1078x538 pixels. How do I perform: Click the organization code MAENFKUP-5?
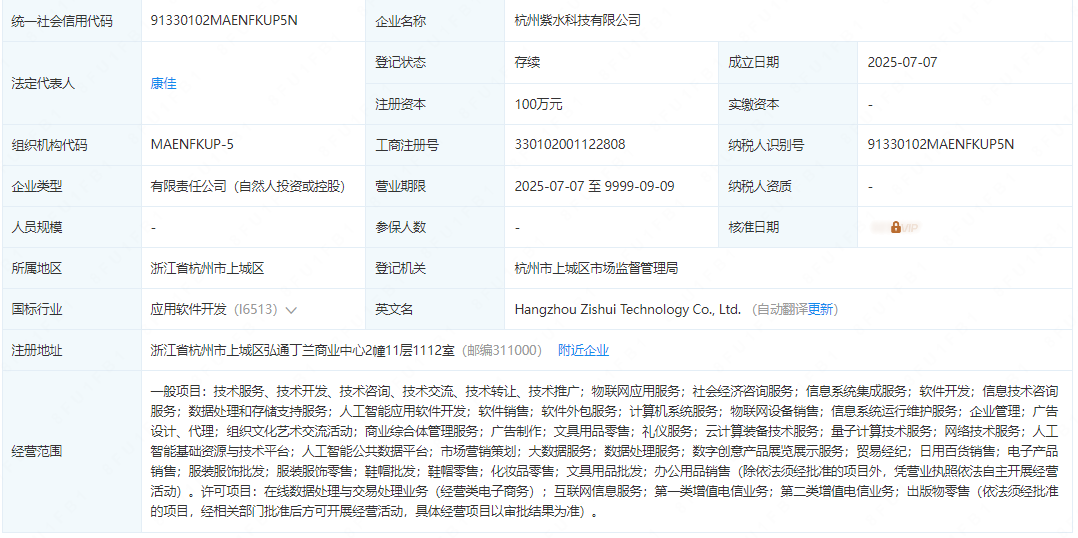(x=192, y=144)
